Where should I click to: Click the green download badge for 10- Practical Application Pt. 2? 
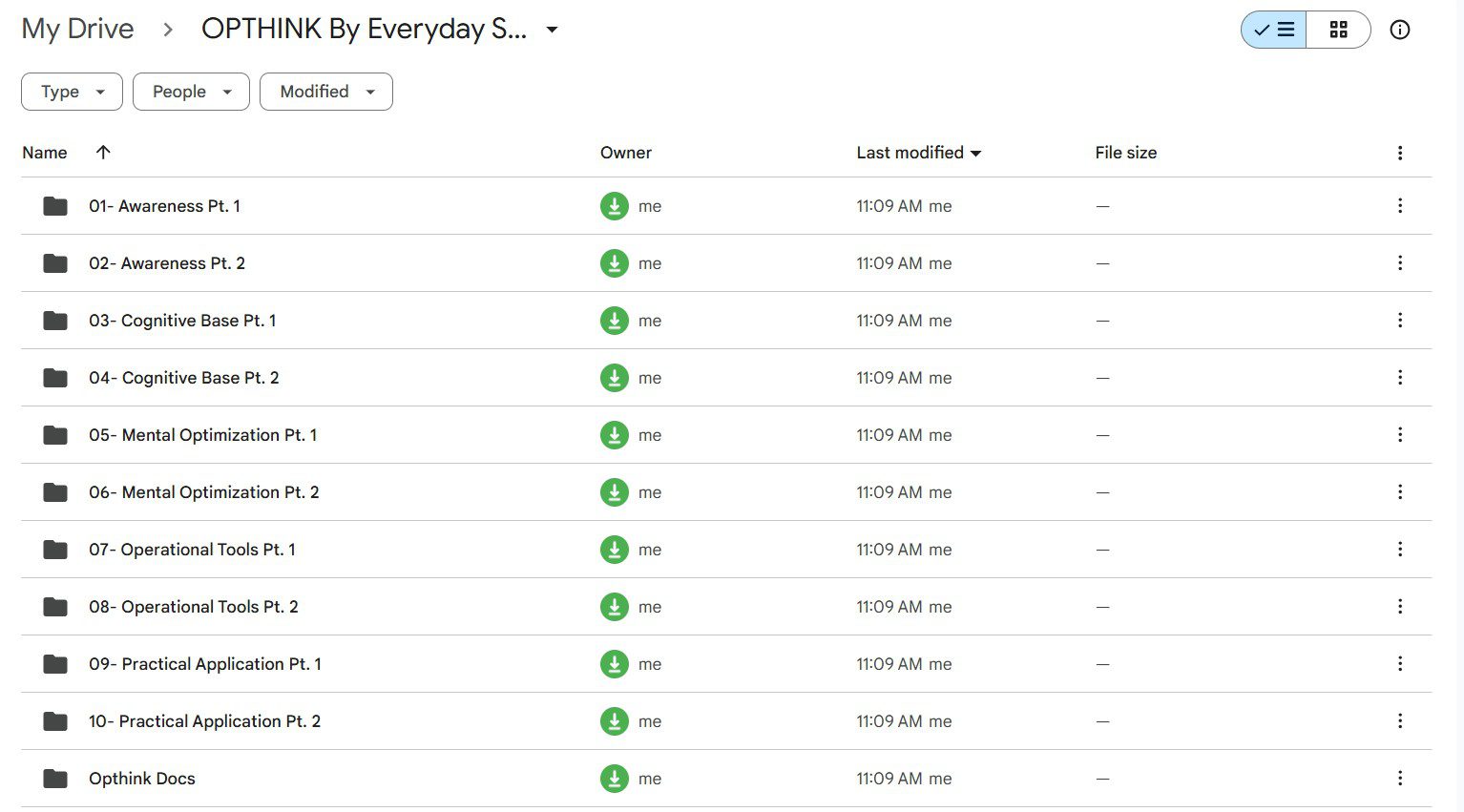pos(615,721)
